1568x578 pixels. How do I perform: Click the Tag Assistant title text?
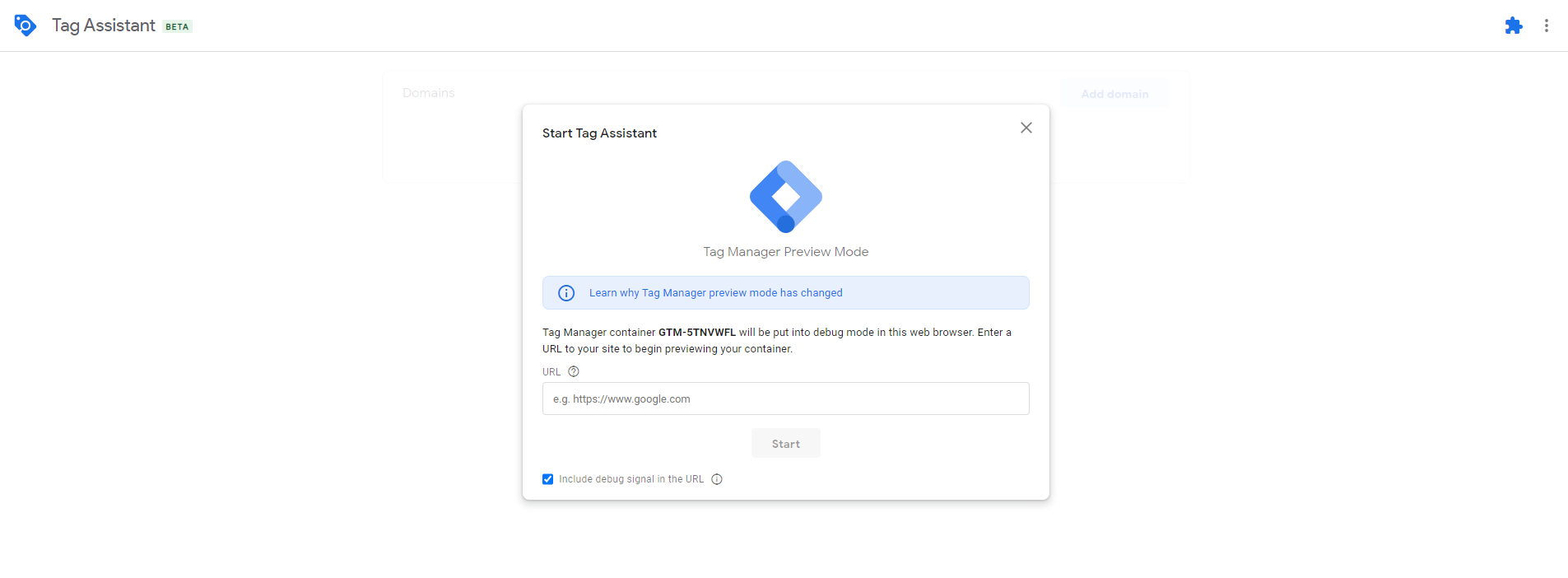pyautogui.click(x=104, y=26)
